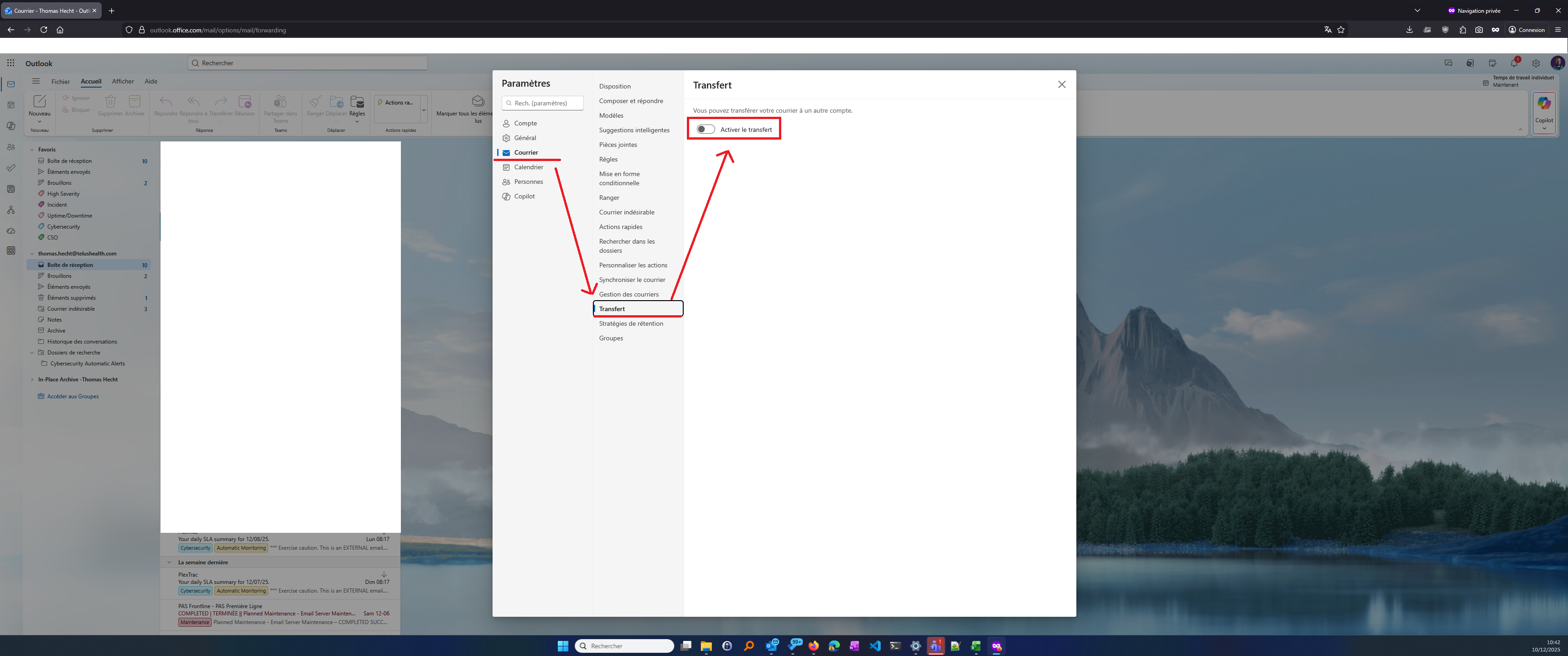Click Accéder aux Groupes link
This screenshot has height=656, width=1568.
pos(73,396)
